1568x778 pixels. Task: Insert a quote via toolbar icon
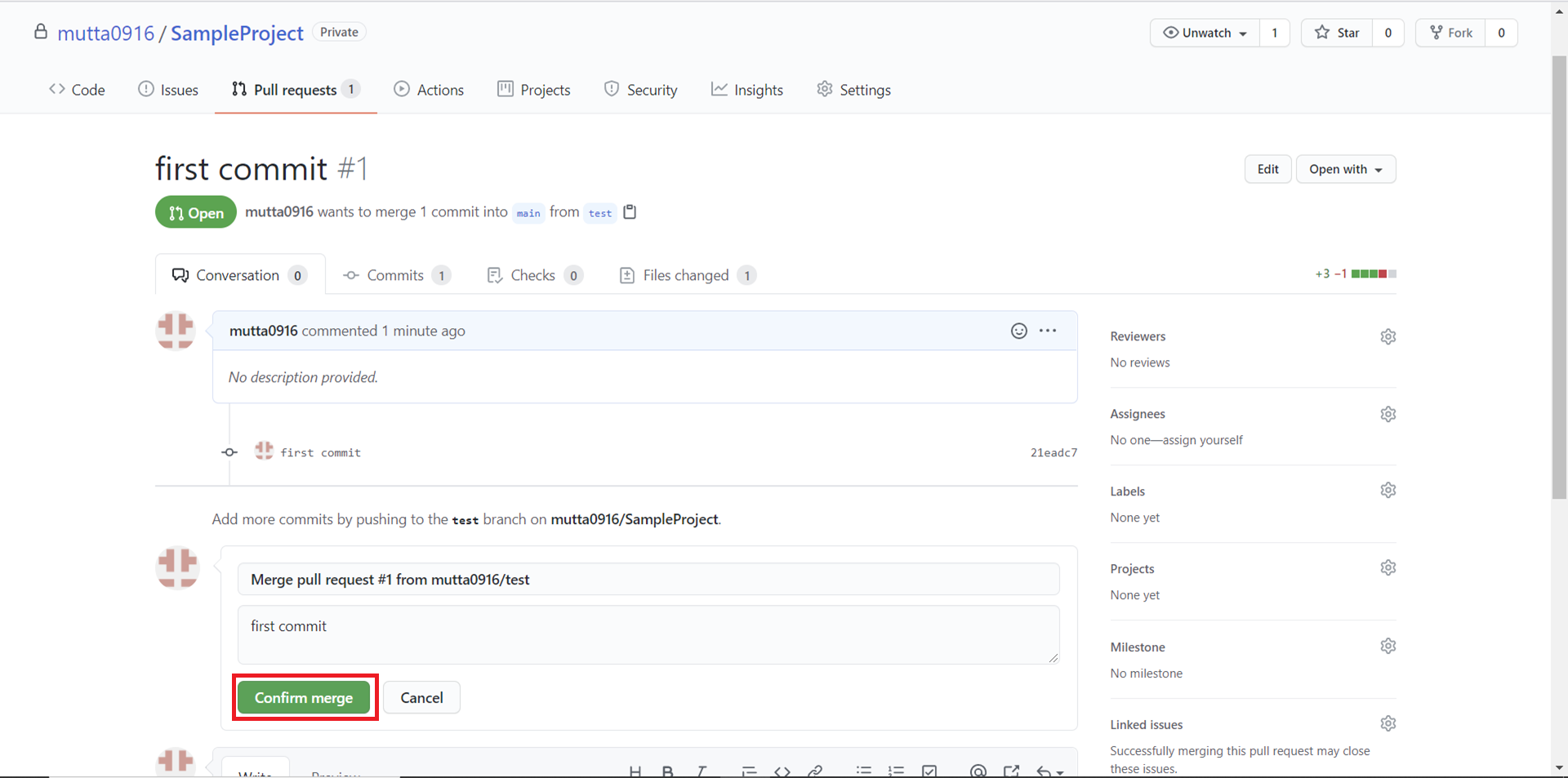coord(749,771)
